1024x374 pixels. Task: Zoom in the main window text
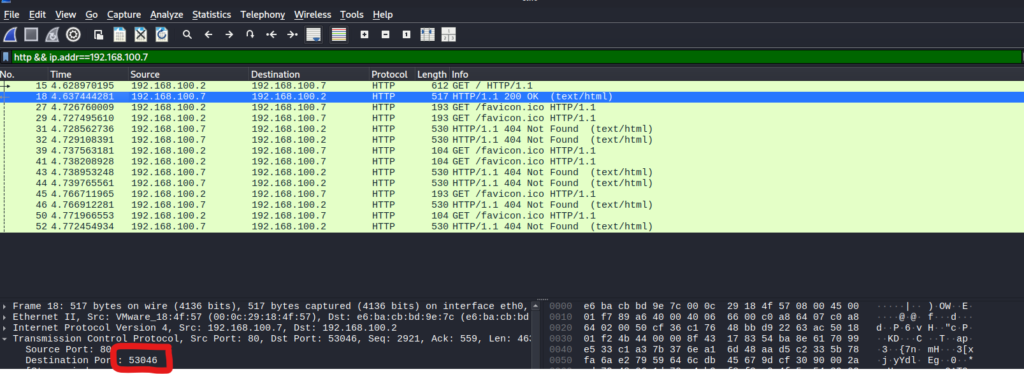point(365,35)
